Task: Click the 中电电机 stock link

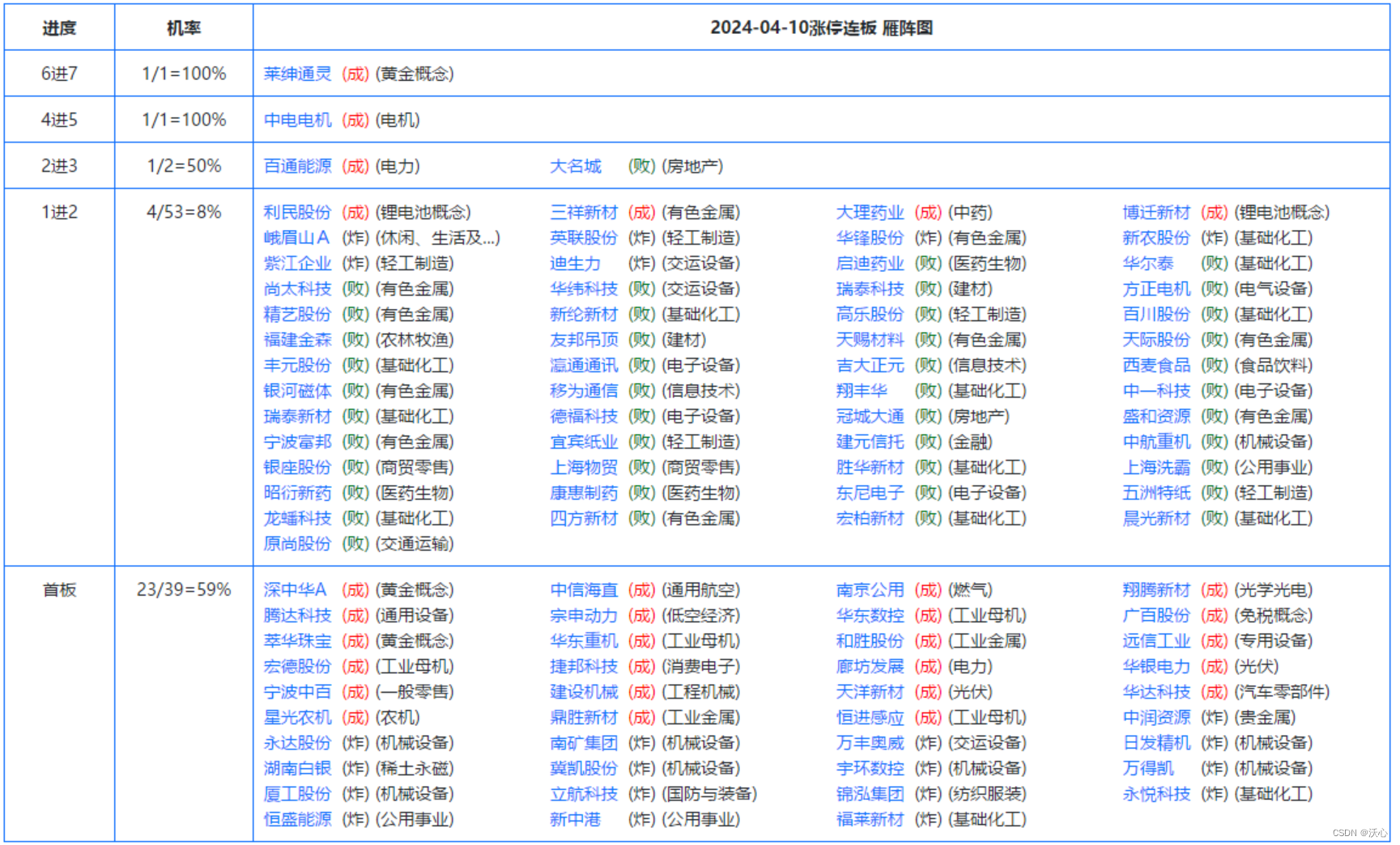Action: [297, 120]
